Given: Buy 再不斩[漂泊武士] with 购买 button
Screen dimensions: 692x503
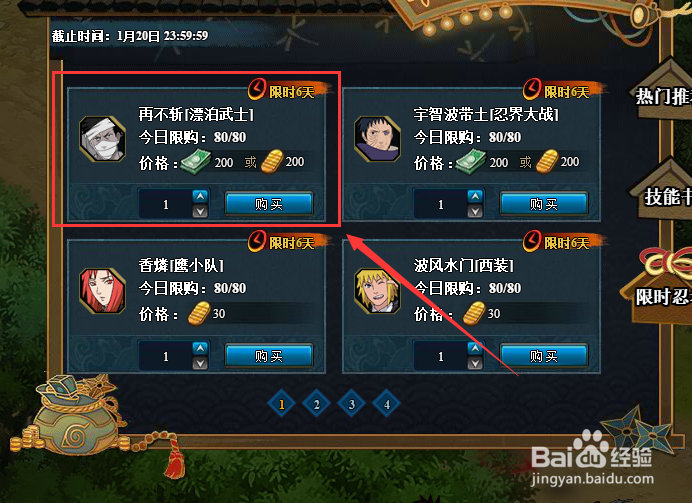Looking at the screenshot, I should point(269,204).
